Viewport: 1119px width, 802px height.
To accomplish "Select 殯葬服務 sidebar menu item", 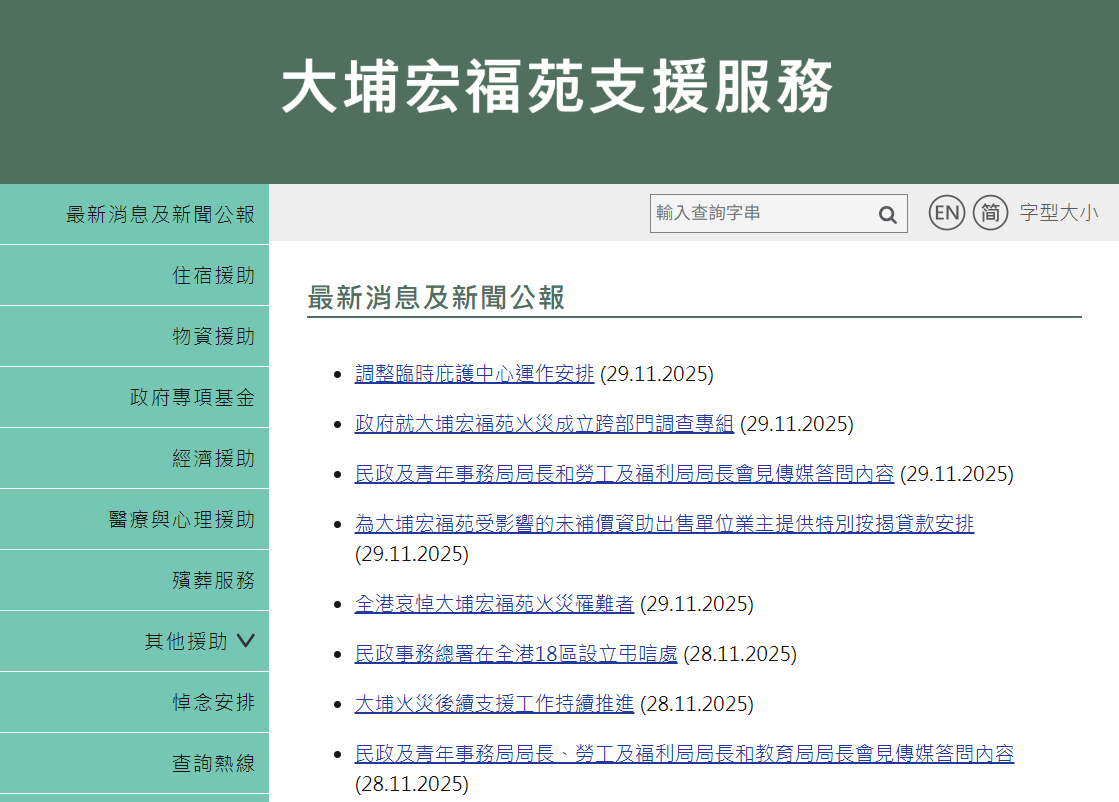I will (213, 581).
